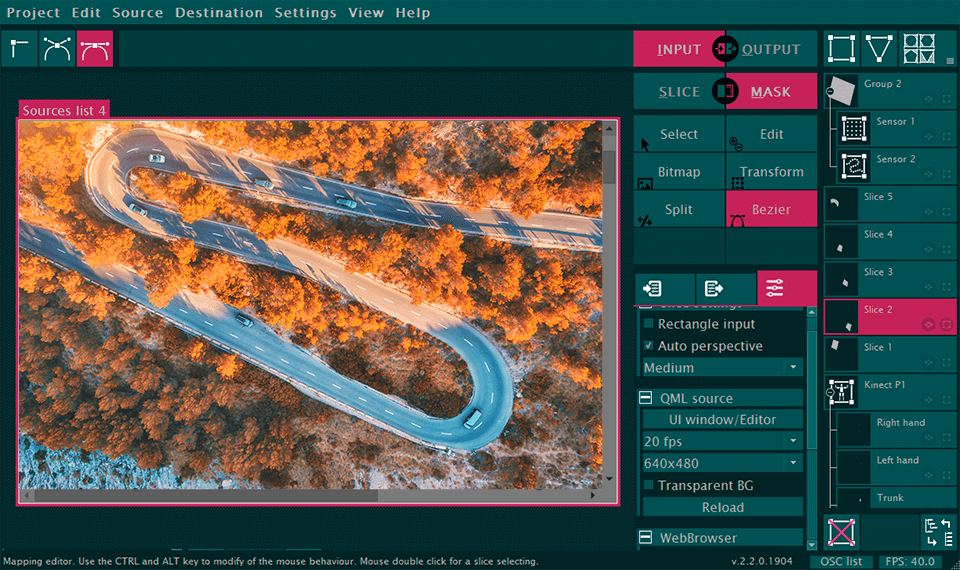Click the Reload button
This screenshot has height=570, width=960.
click(722, 507)
